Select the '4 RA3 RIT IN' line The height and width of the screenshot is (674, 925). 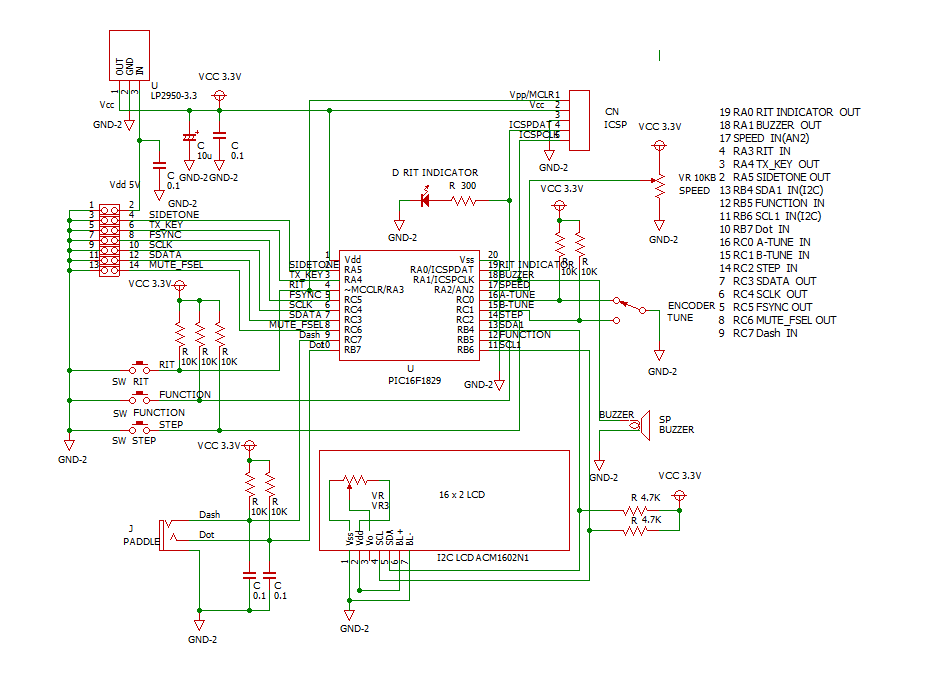pos(755,151)
